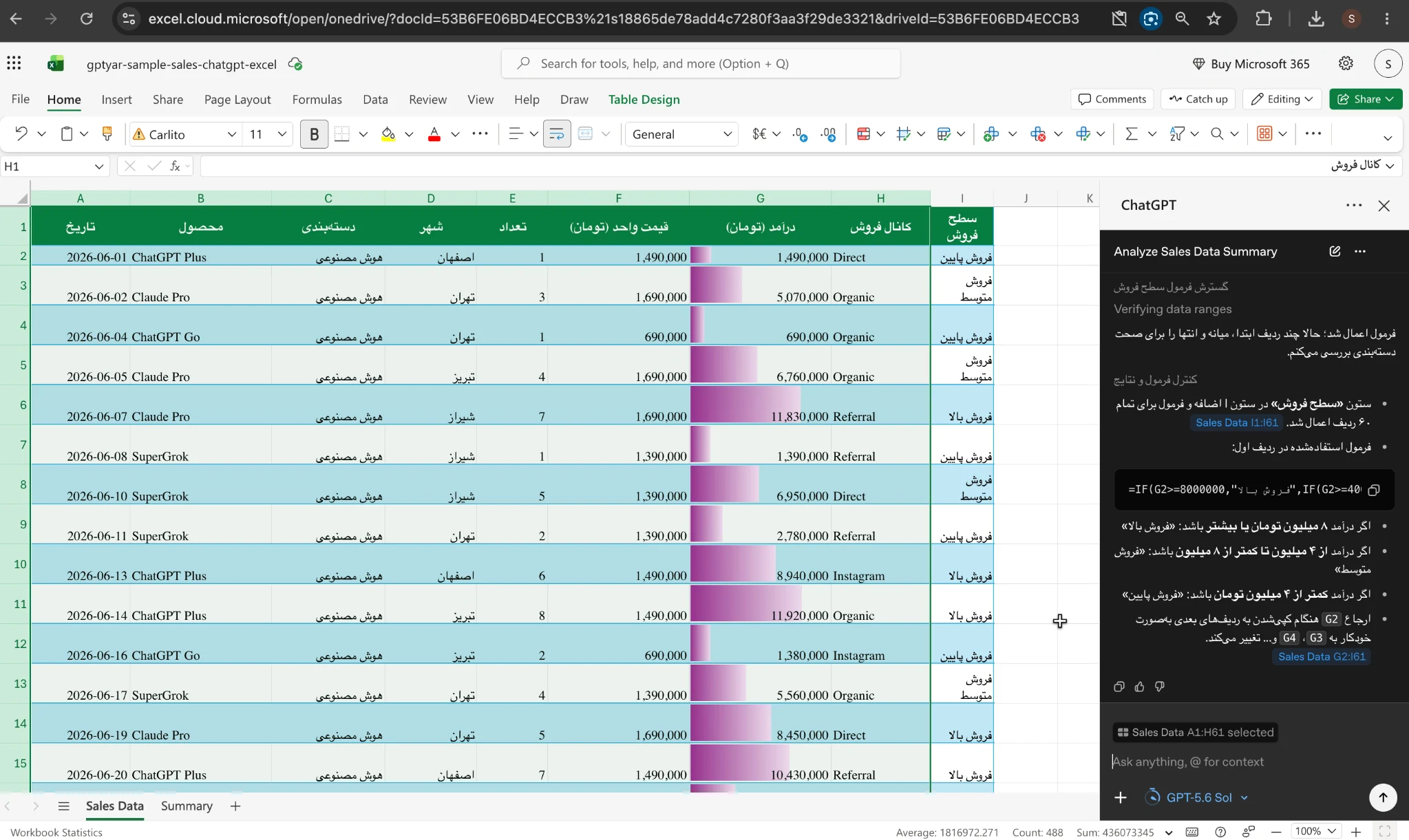Copy the ChatGPT response
Image resolution: width=1409 pixels, height=840 pixels.
1119,687
